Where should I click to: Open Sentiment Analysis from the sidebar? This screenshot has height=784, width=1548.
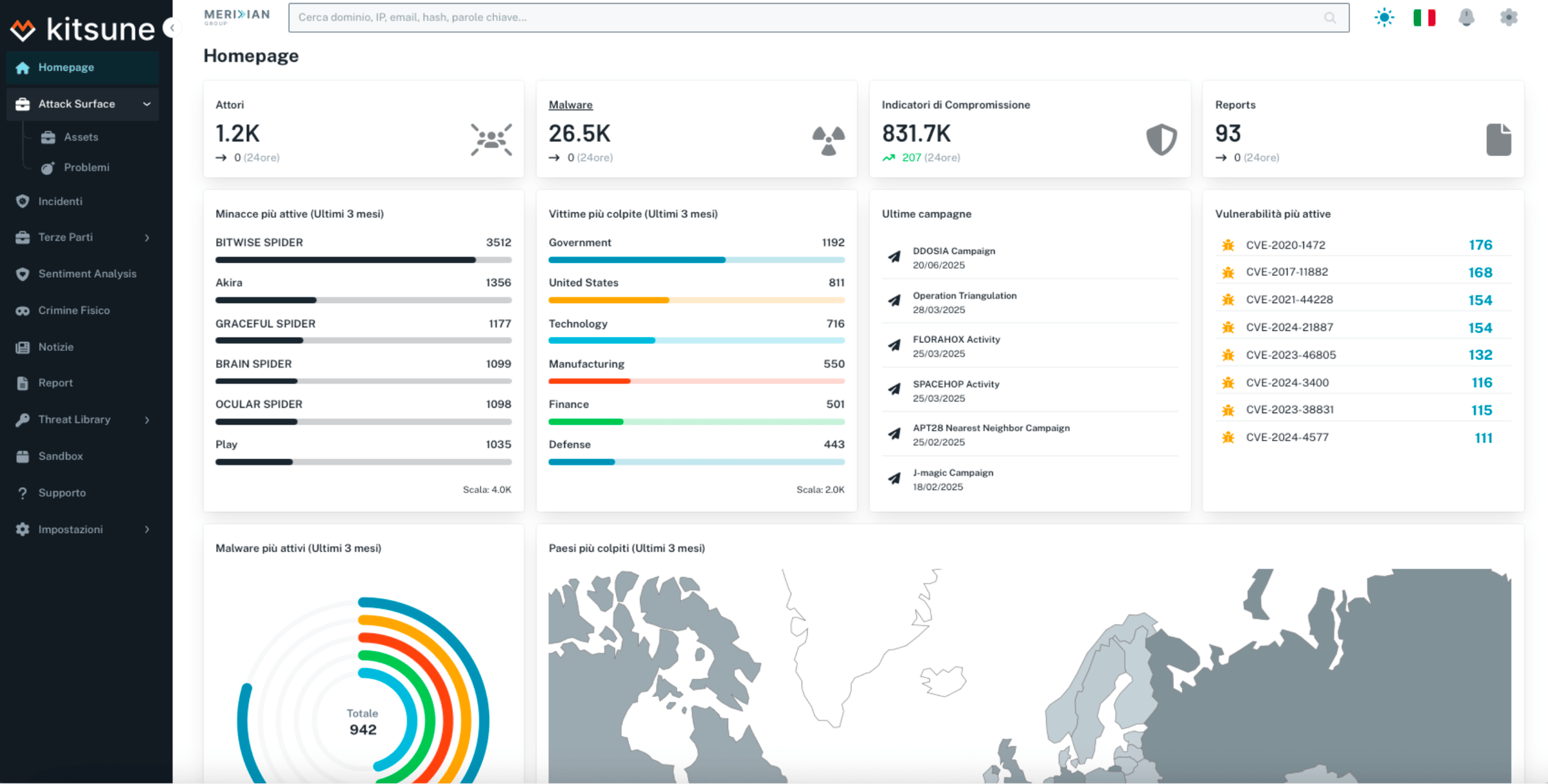click(87, 273)
